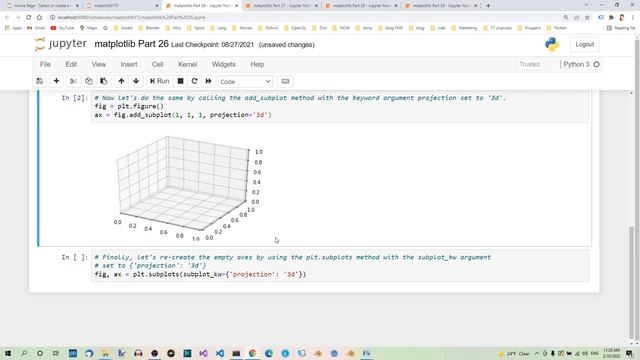The width and height of the screenshot is (640, 360).
Task: Click the 3D axes plot output
Action: pyautogui.click(x=188, y=188)
